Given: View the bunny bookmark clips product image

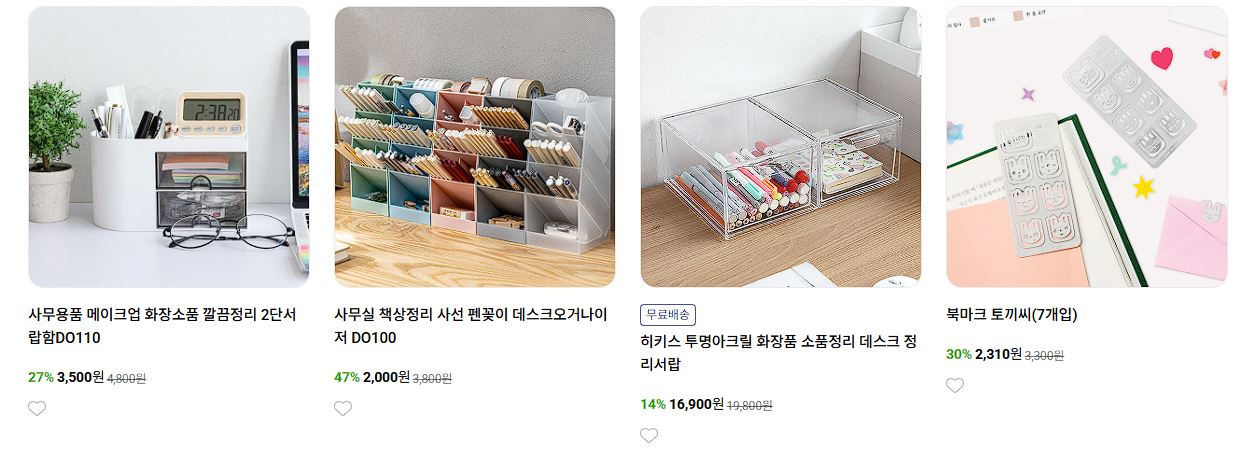Looking at the screenshot, I should [1087, 147].
